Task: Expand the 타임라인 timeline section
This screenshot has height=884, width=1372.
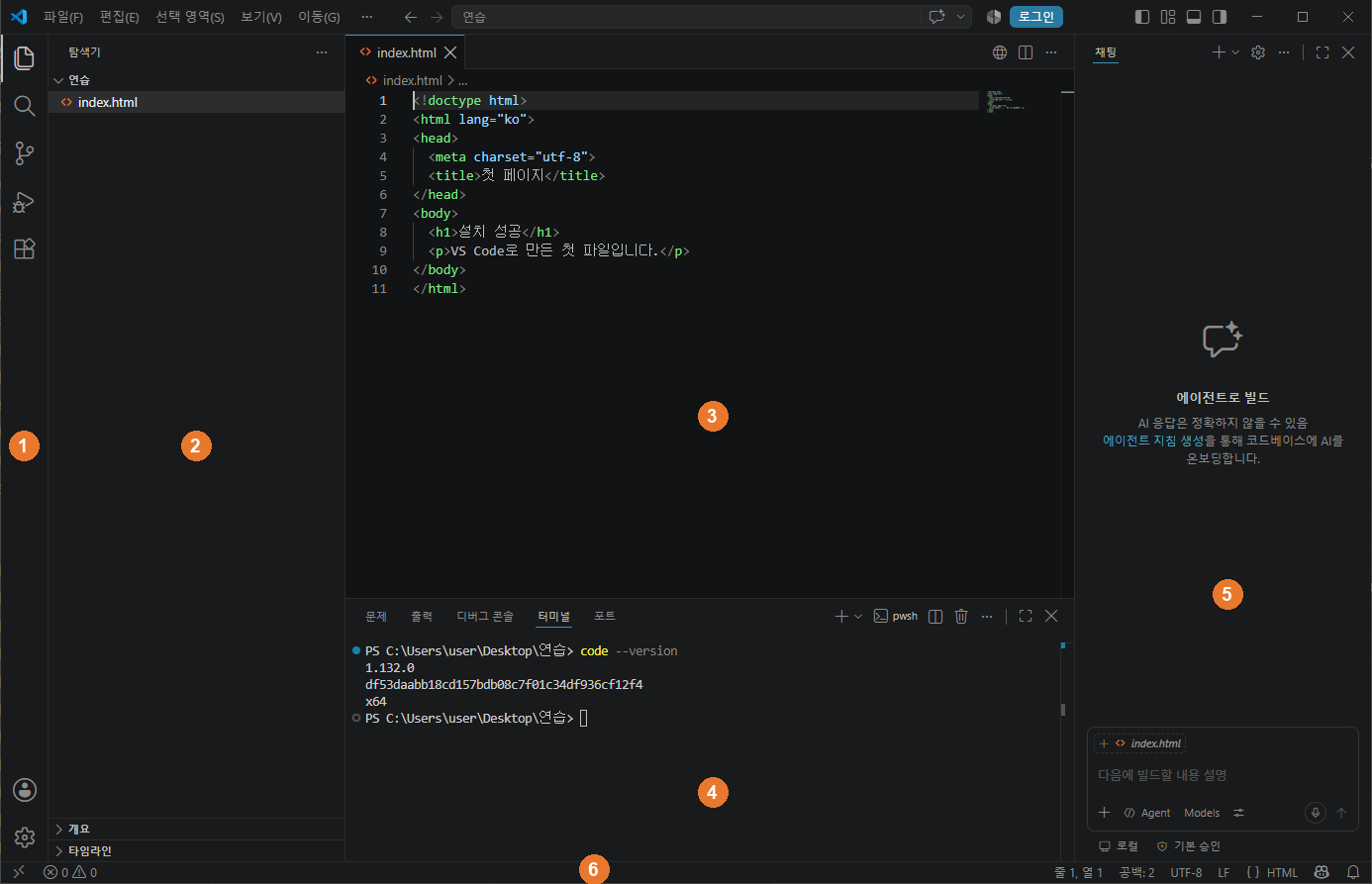Action: click(x=196, y=851)
